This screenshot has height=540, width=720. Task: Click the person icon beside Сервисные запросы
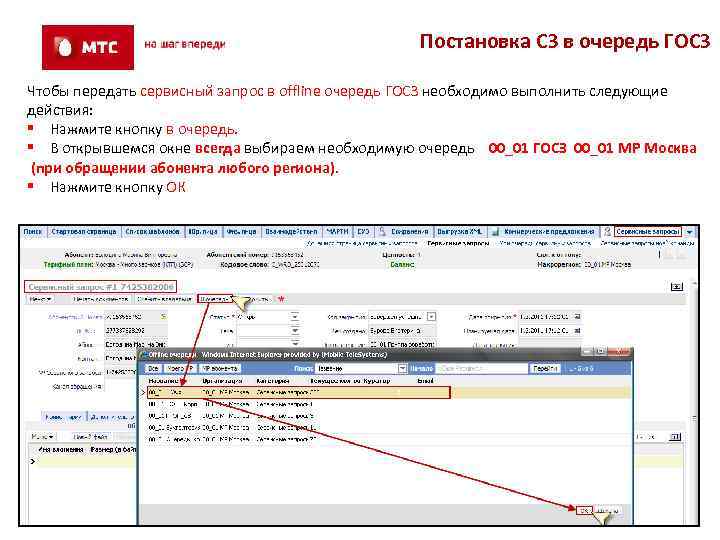pyautogui.click(x=607, y=231)
